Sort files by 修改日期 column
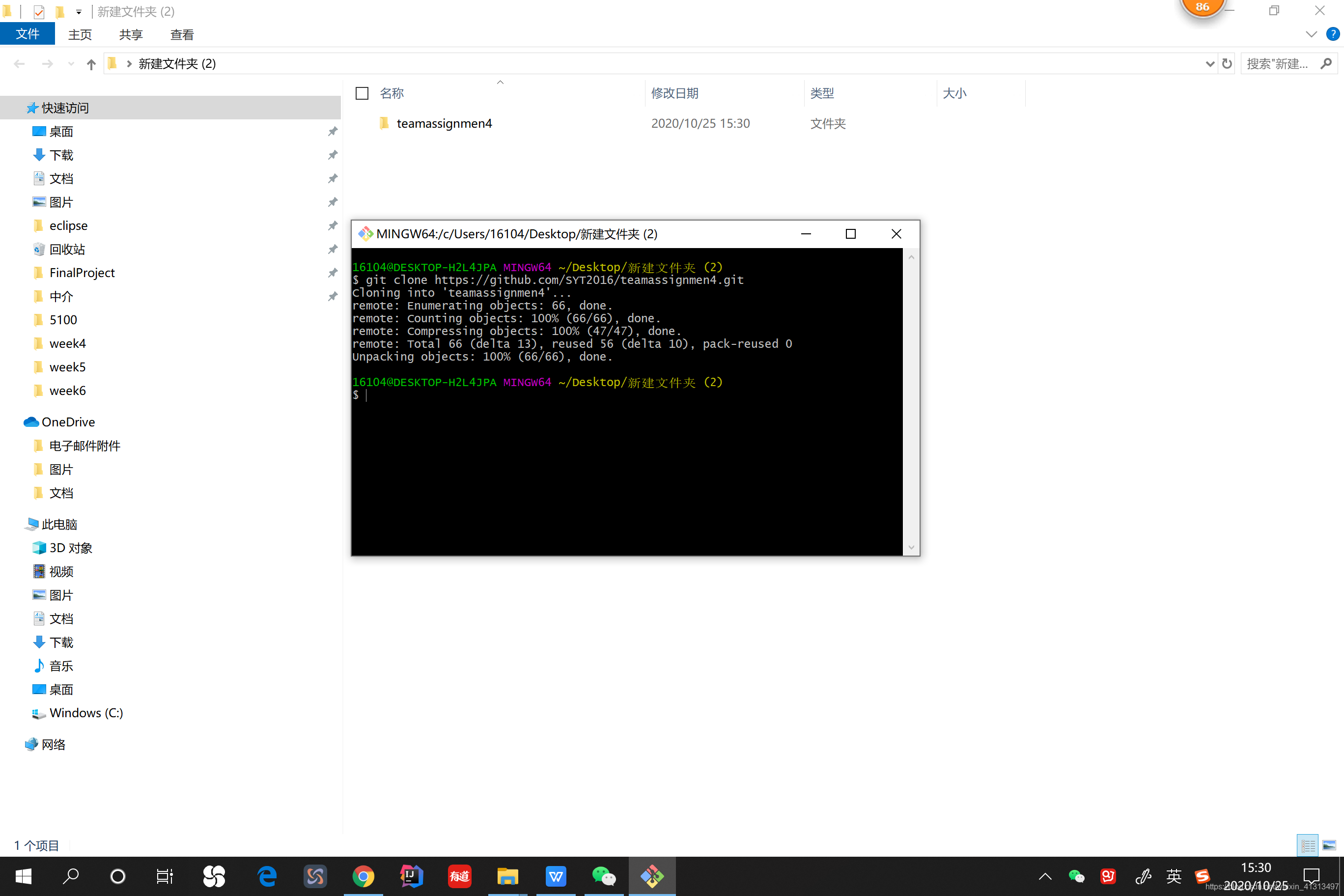This screenshot has width=1344, height=896. (675, 93)
